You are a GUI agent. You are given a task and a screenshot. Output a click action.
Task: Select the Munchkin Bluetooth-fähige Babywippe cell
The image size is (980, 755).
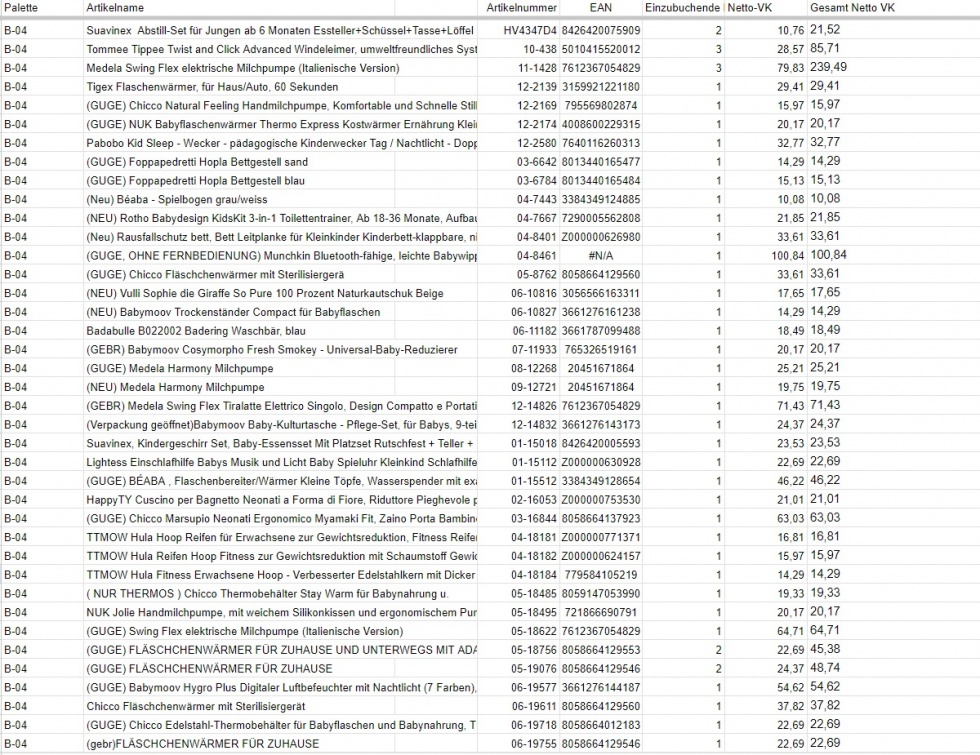pos(281,256)
